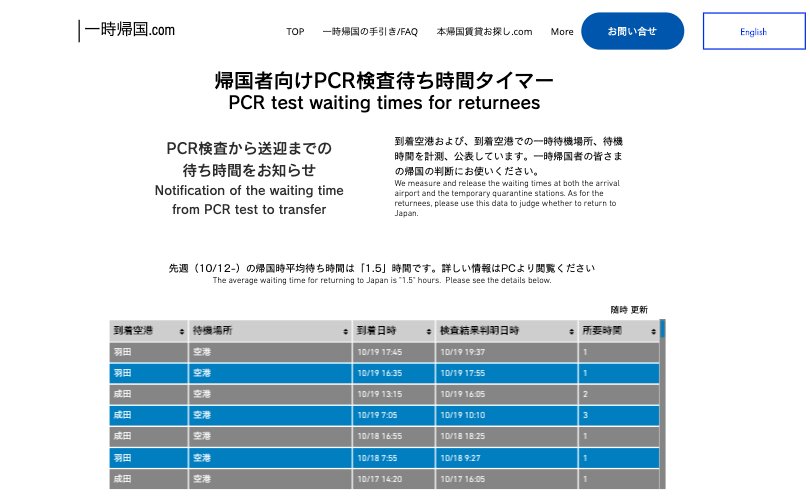810x497 pixels.
Task: Click the table's vertical scrollbar thumb
Action: click(662, 328)
